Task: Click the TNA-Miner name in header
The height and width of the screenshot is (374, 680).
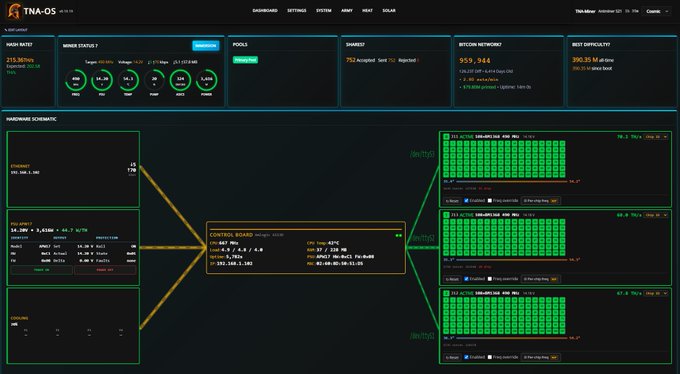Action: pyautogui.click(x=585, y=11)
